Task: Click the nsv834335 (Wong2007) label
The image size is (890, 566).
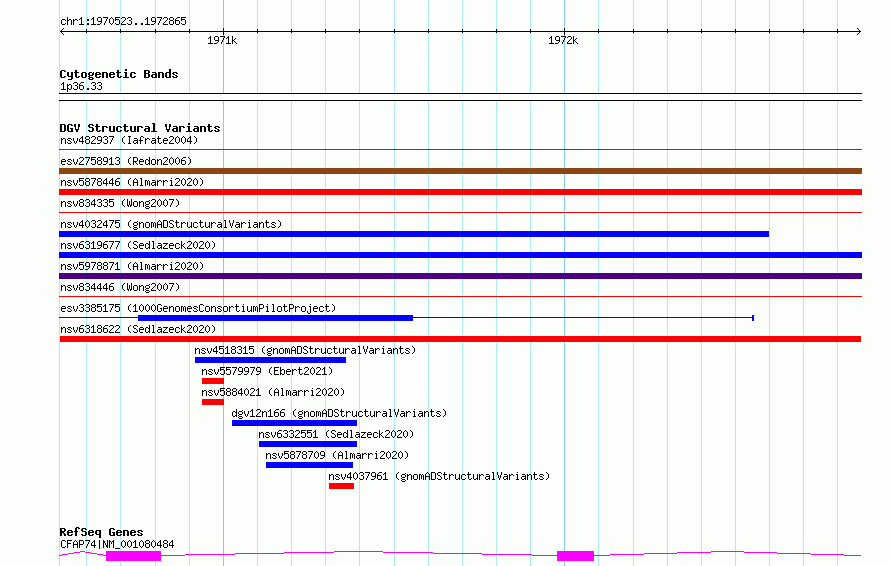Action: coord(120,203)
